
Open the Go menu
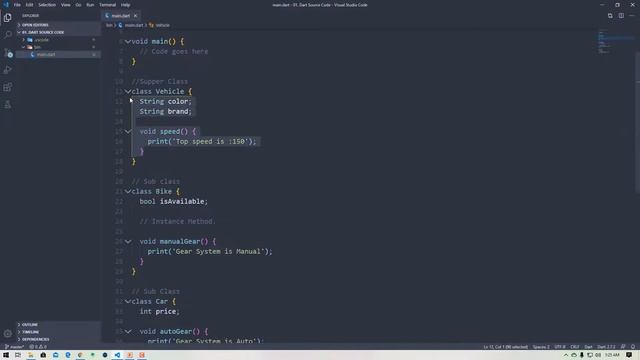pyautogui.click(x=78, y=5)
